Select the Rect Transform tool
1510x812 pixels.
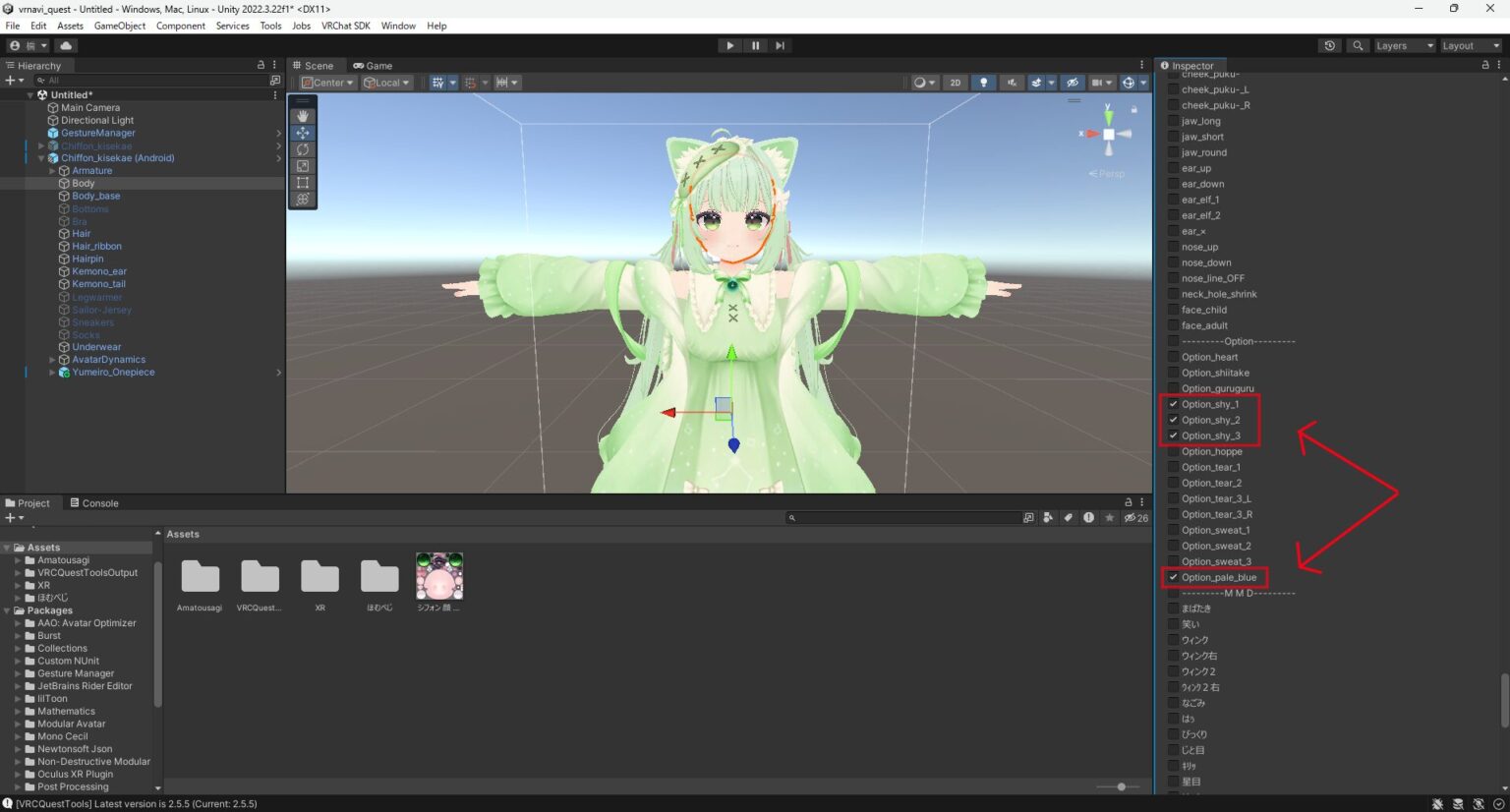click(x=303, y=183)
